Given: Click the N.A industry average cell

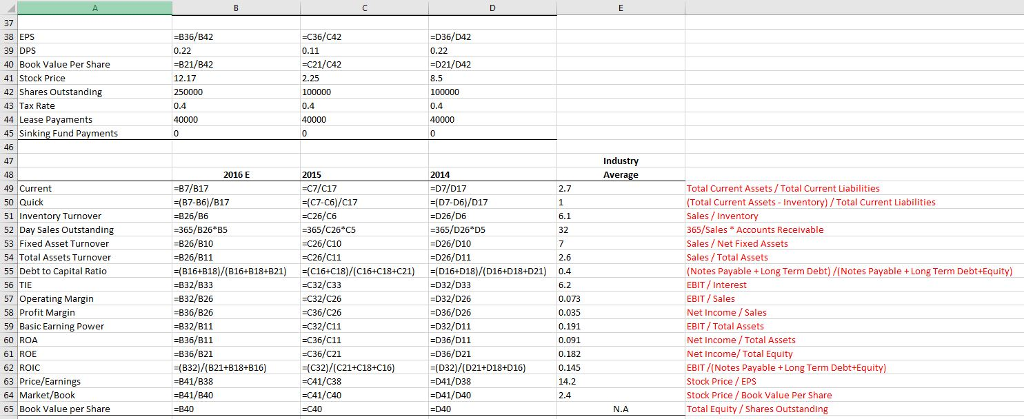Looking at the screenshot, I should 621,409.
